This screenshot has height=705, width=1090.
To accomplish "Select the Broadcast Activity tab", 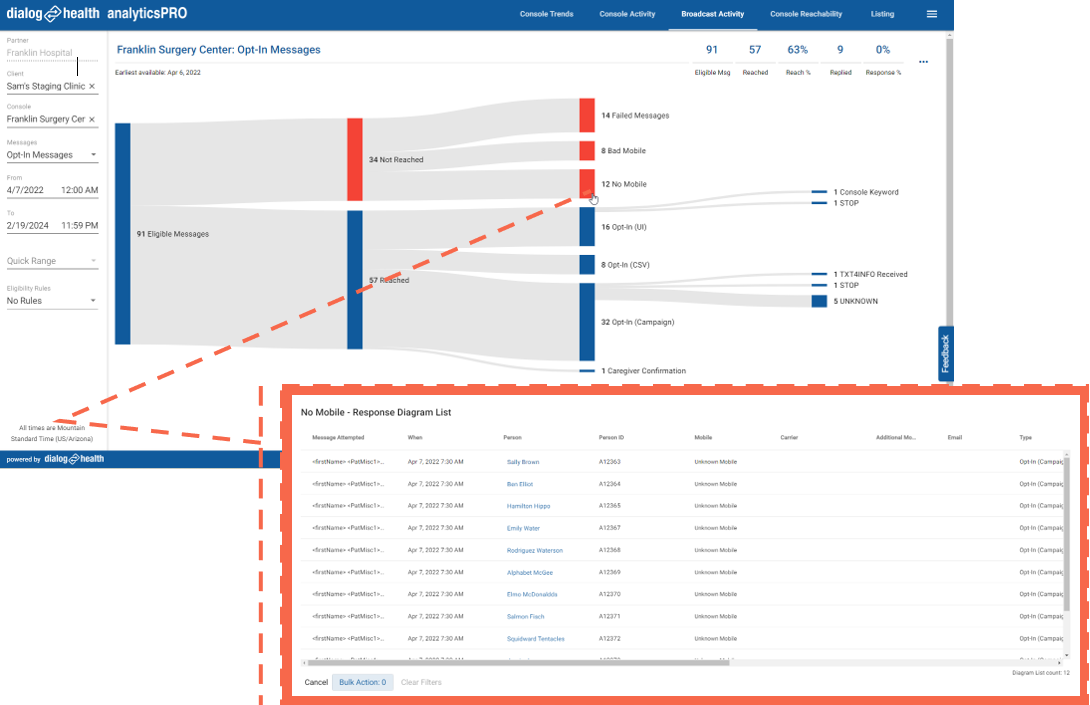I will (x=713, y=14).
